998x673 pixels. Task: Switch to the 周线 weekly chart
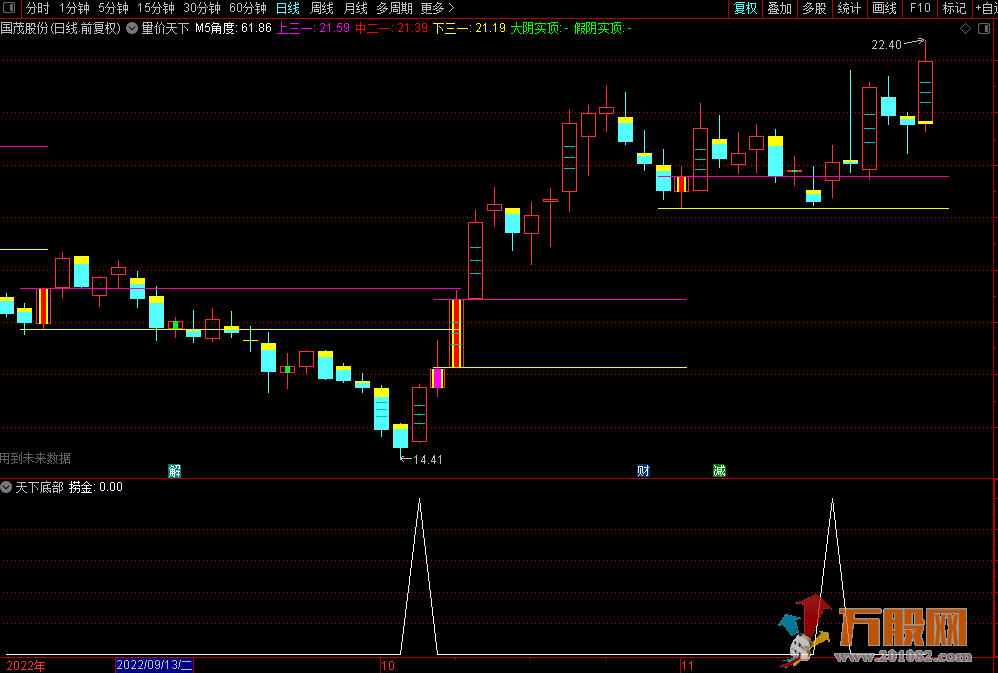(321, 8)
